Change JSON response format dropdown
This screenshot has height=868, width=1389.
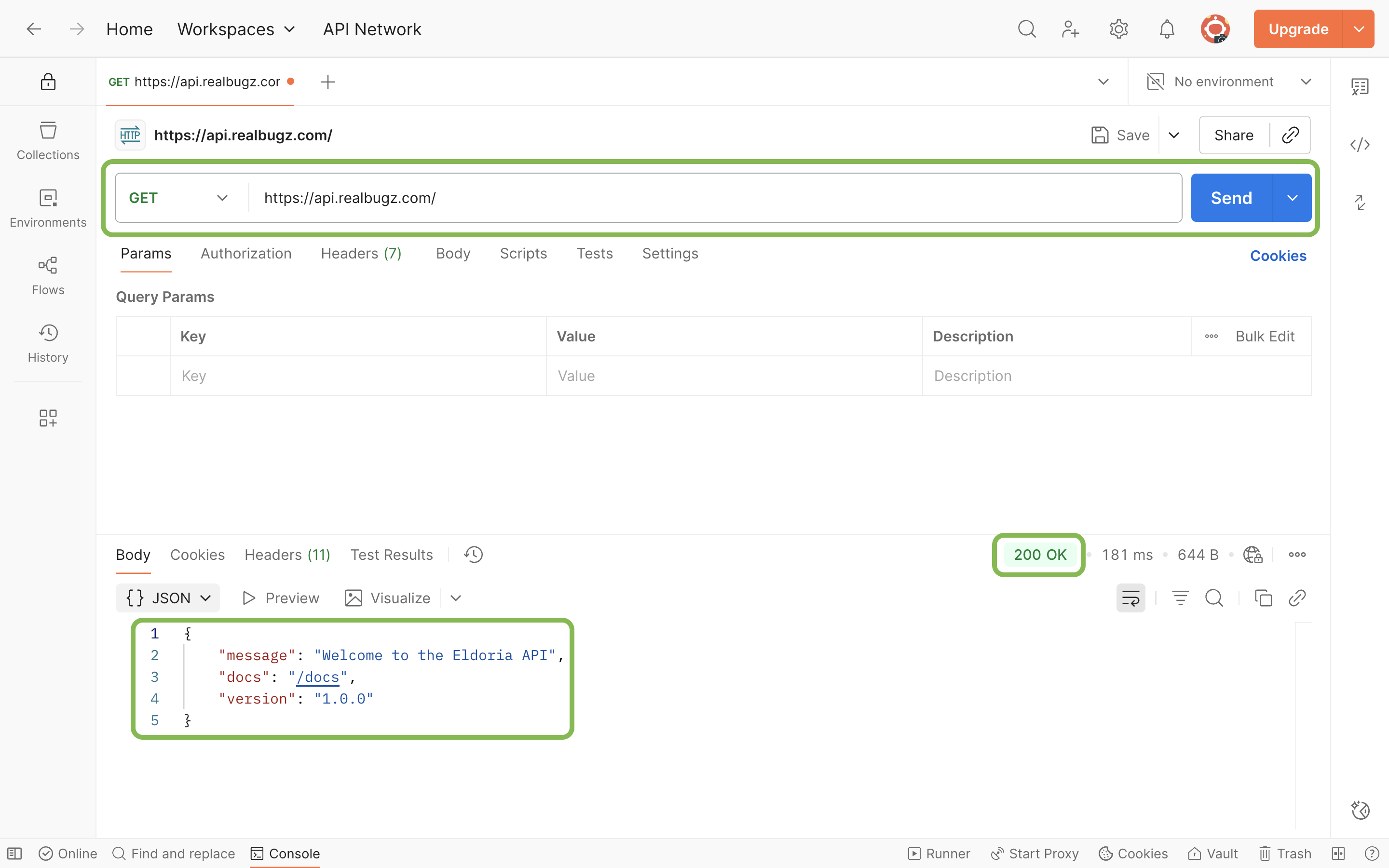pyautogui.click(x=168, y=598)
